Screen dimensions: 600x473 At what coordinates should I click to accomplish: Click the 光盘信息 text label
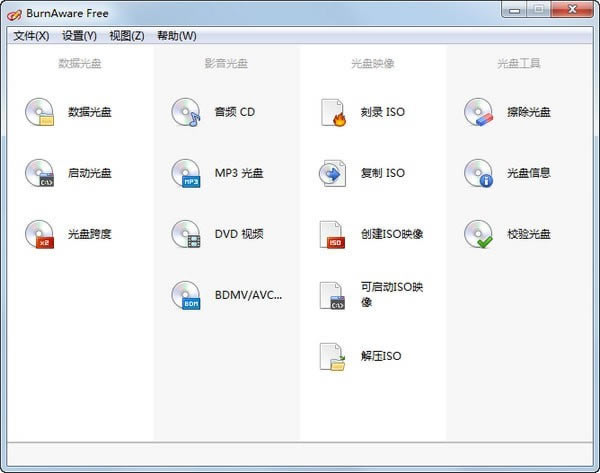click(529, 173)
